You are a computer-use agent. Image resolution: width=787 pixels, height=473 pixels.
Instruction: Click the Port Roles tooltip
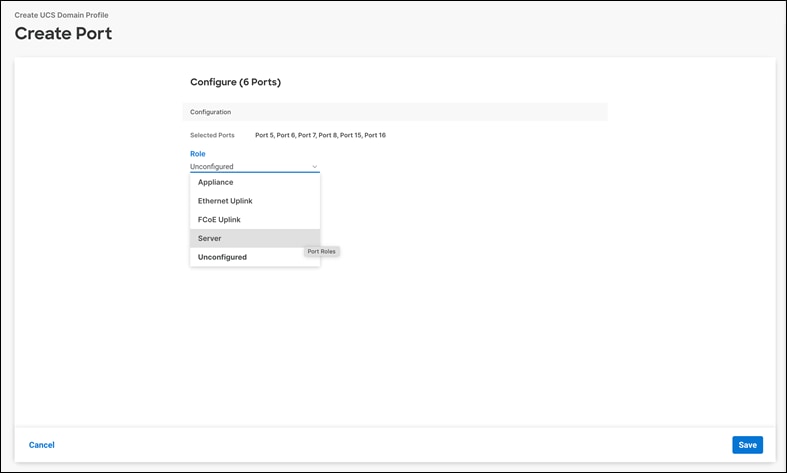click(x=322, y=251)
